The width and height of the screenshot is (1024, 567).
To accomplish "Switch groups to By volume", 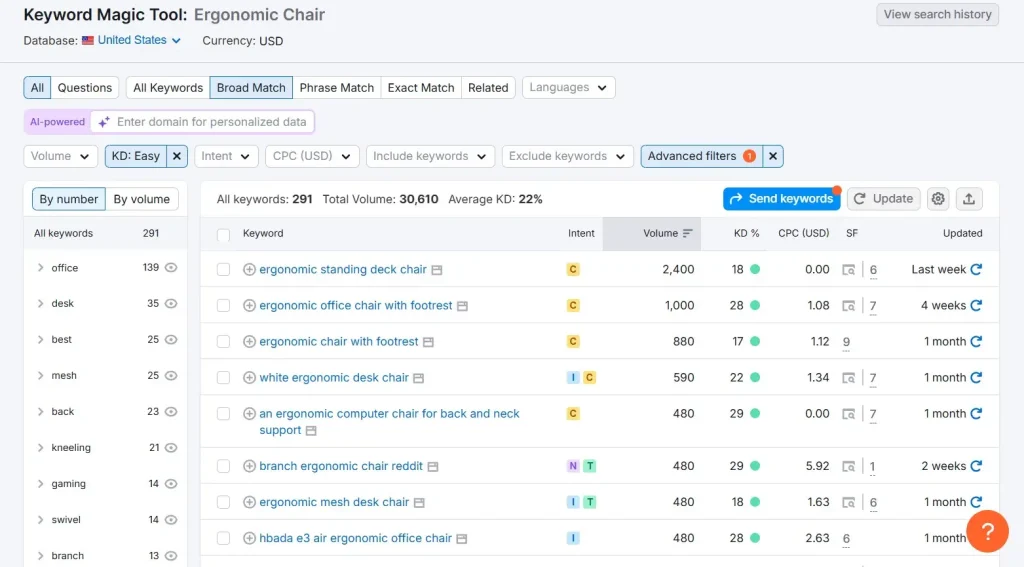I will coord(141,199).
